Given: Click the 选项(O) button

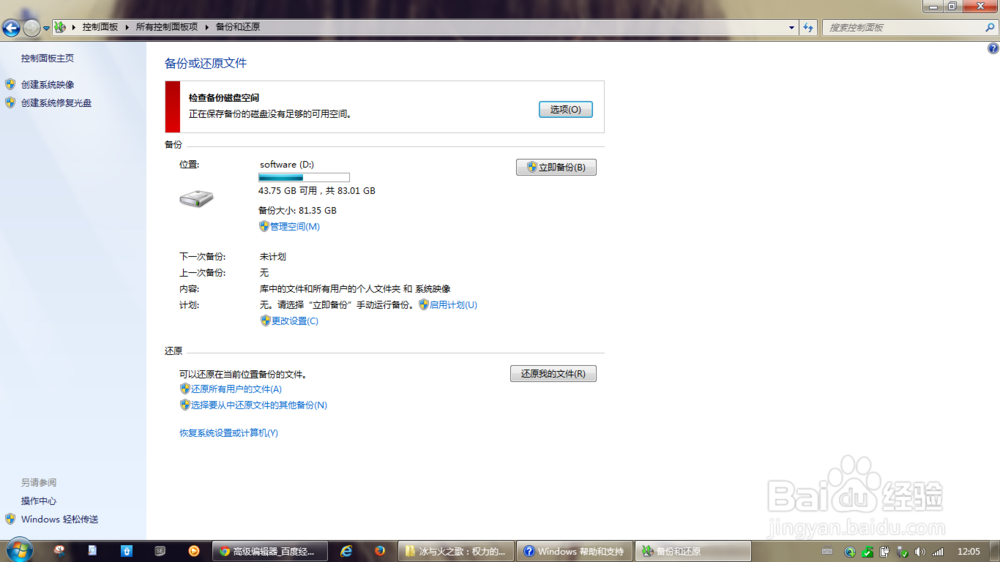Looking at the screenshot, I should coord(565,110).
